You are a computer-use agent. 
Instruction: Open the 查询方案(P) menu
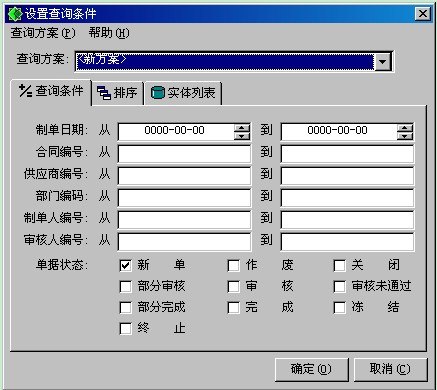pyautogui.click(x=43, y=33)
